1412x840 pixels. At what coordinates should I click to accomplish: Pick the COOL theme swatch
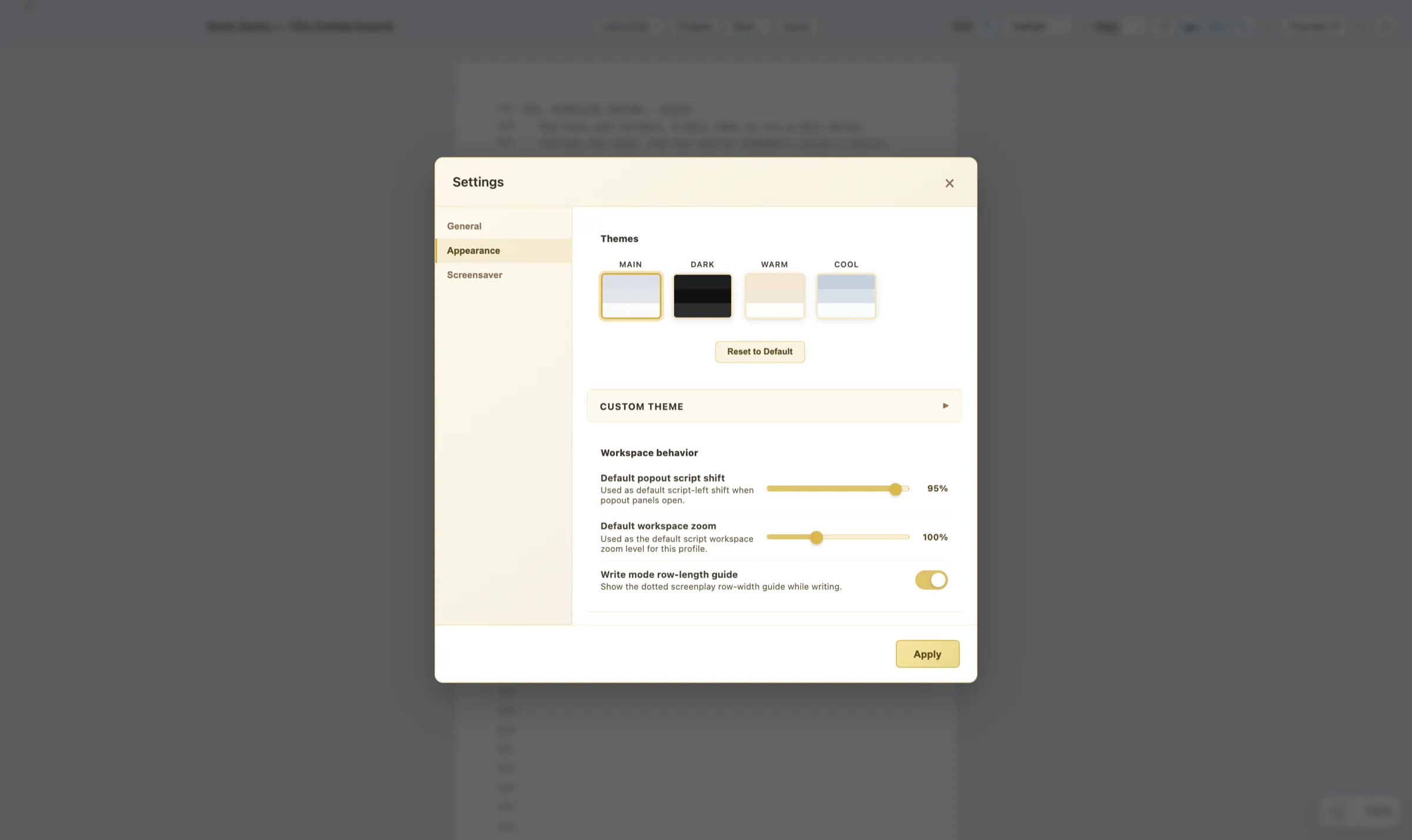846,295
